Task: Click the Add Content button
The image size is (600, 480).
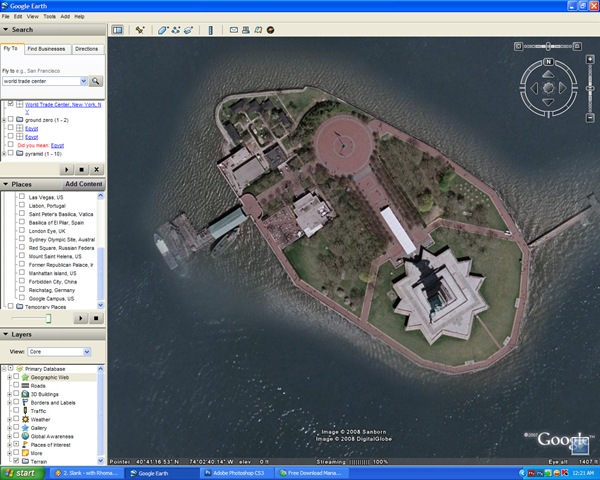Action: tap(84, 184)
